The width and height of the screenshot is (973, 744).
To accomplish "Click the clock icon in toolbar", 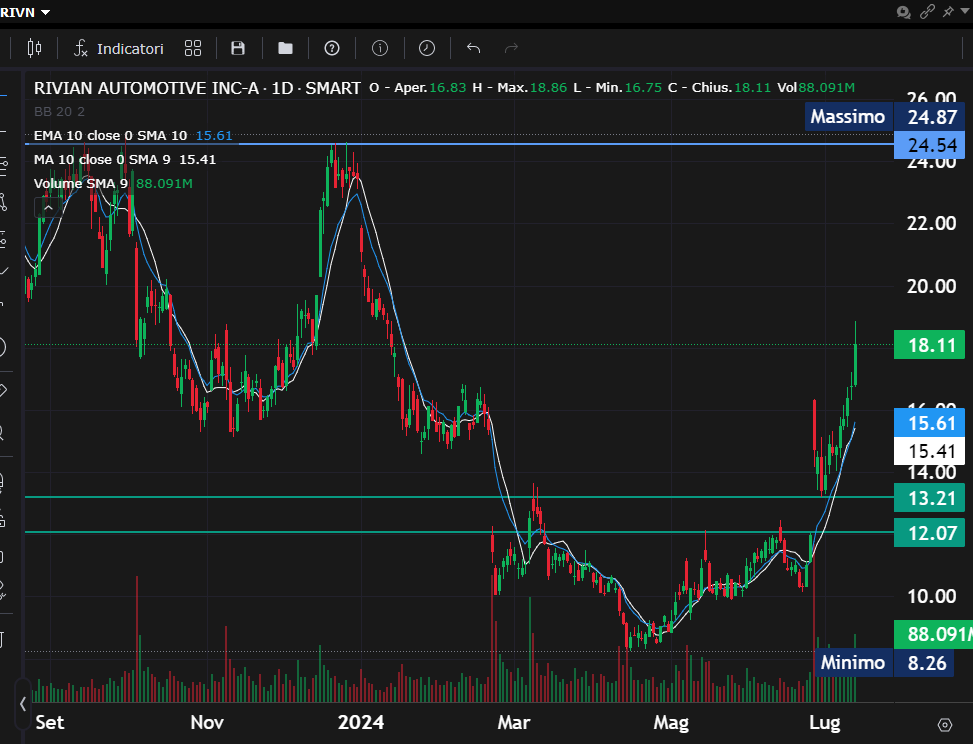I will pyautogui.click(x=426, y=48).
